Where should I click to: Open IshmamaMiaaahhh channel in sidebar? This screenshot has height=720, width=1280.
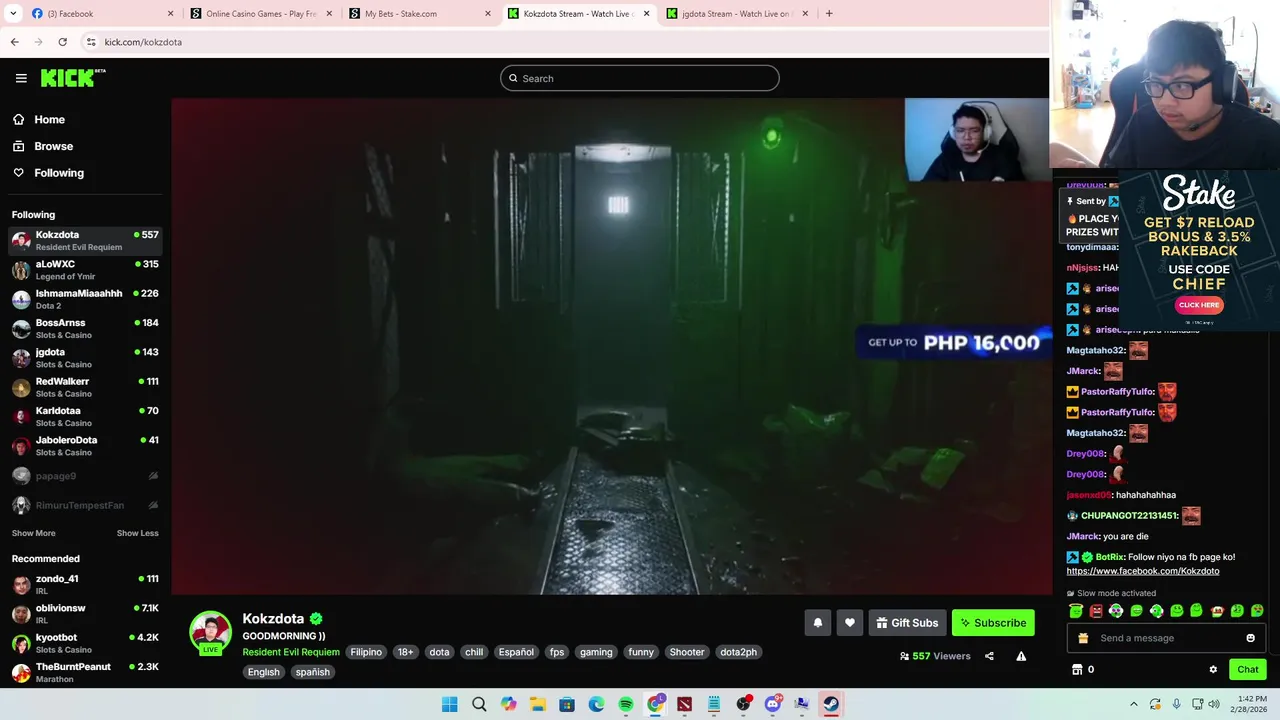coord(85,299)
